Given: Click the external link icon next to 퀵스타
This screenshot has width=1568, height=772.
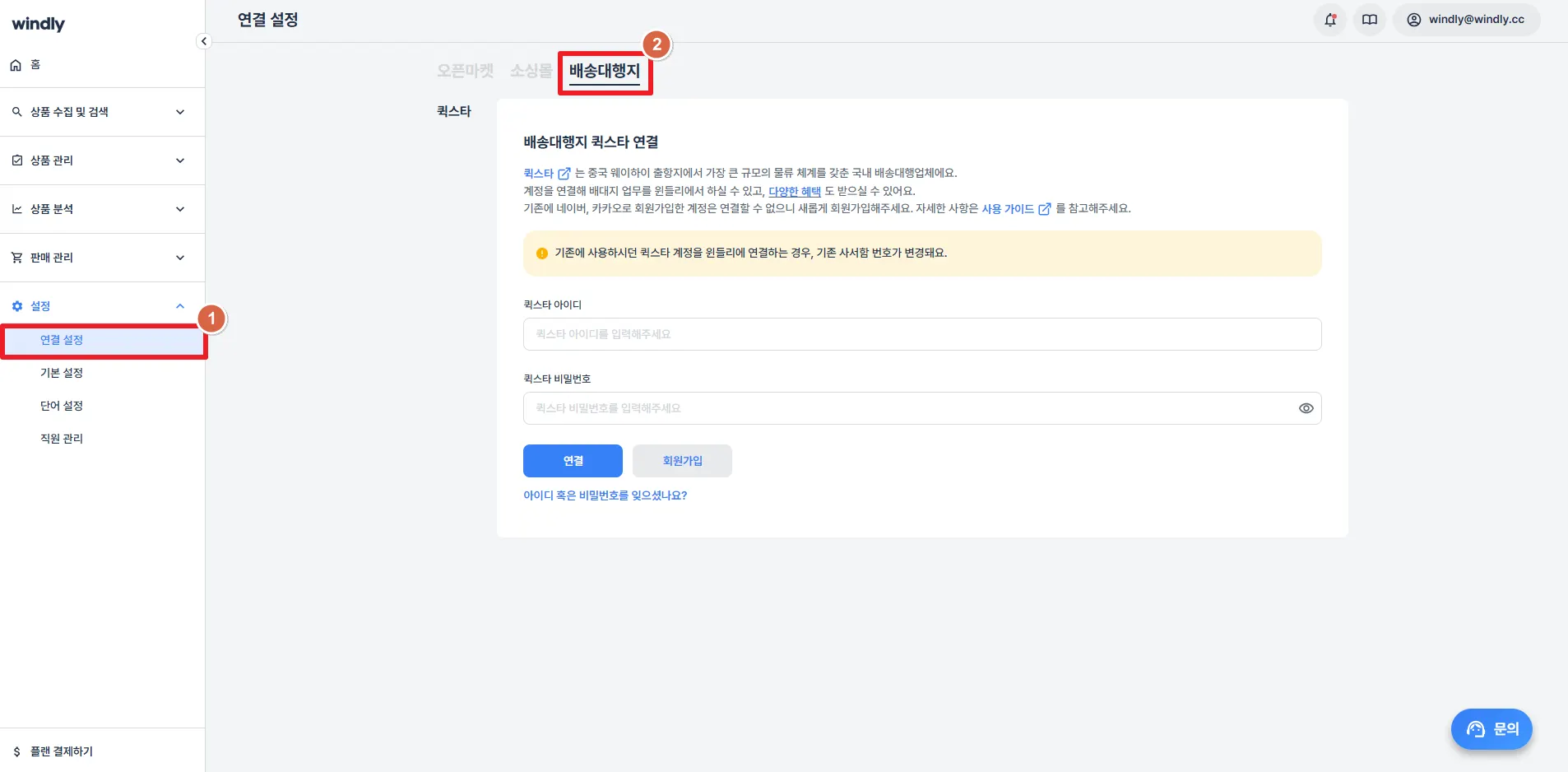Looking at the screenshot, I should click(x=564, y=174).
